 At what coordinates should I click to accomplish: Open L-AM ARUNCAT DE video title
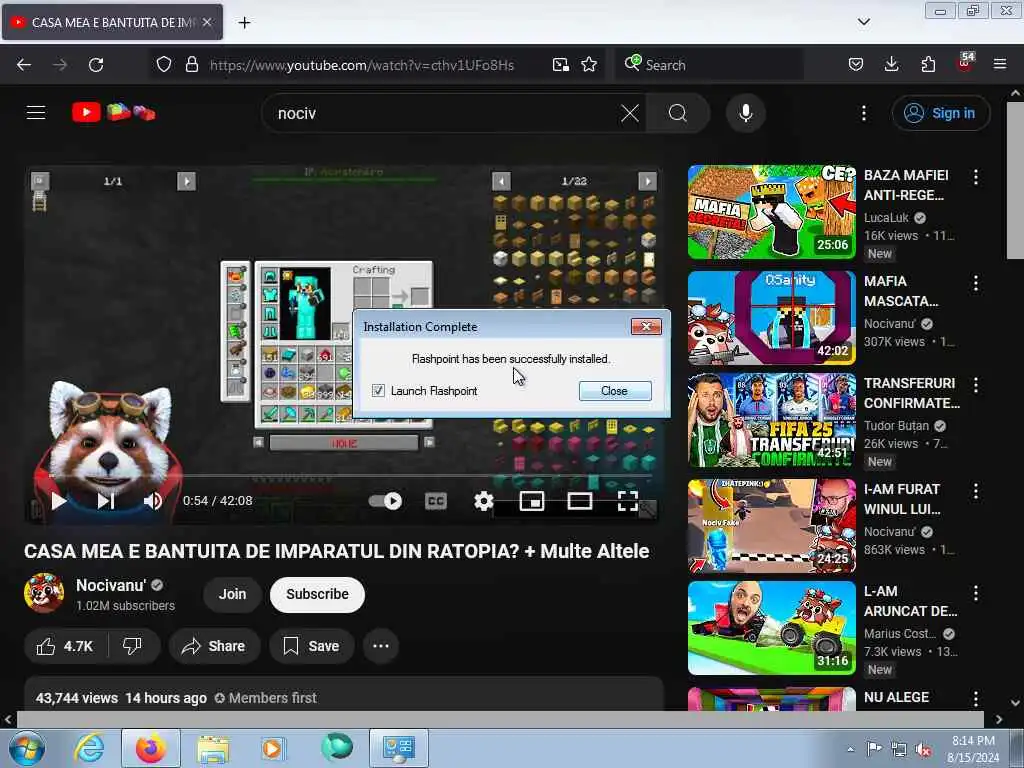click(910, 601)
